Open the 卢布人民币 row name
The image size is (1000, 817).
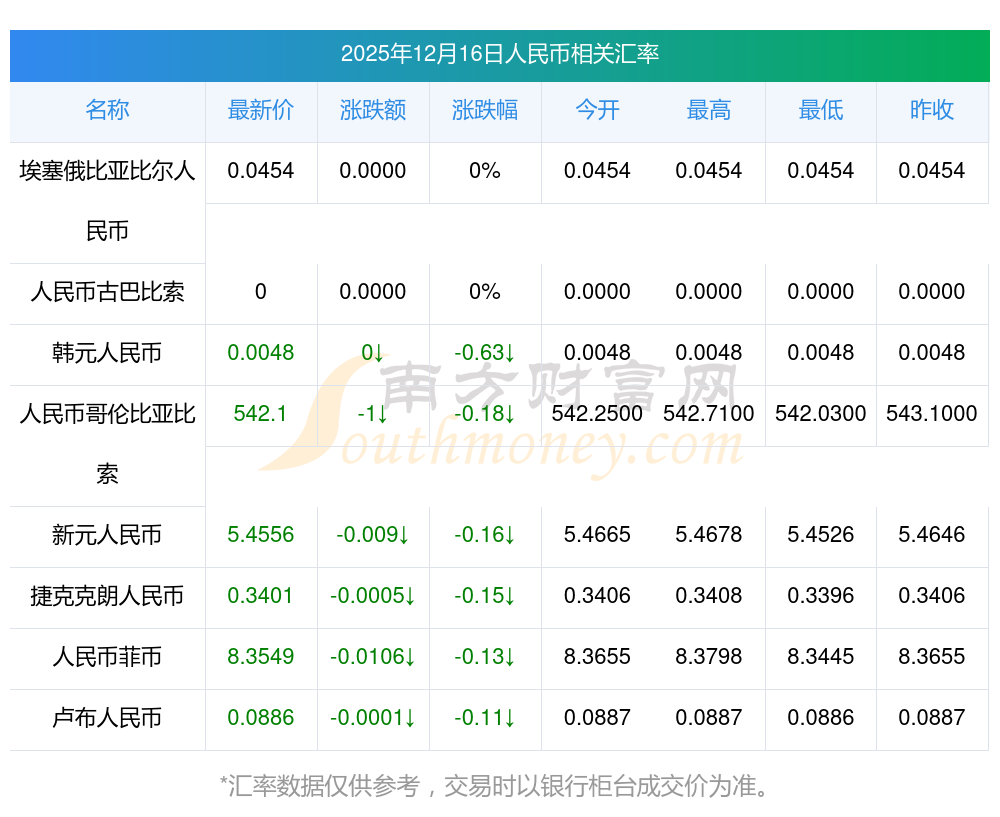pos(107,718)
